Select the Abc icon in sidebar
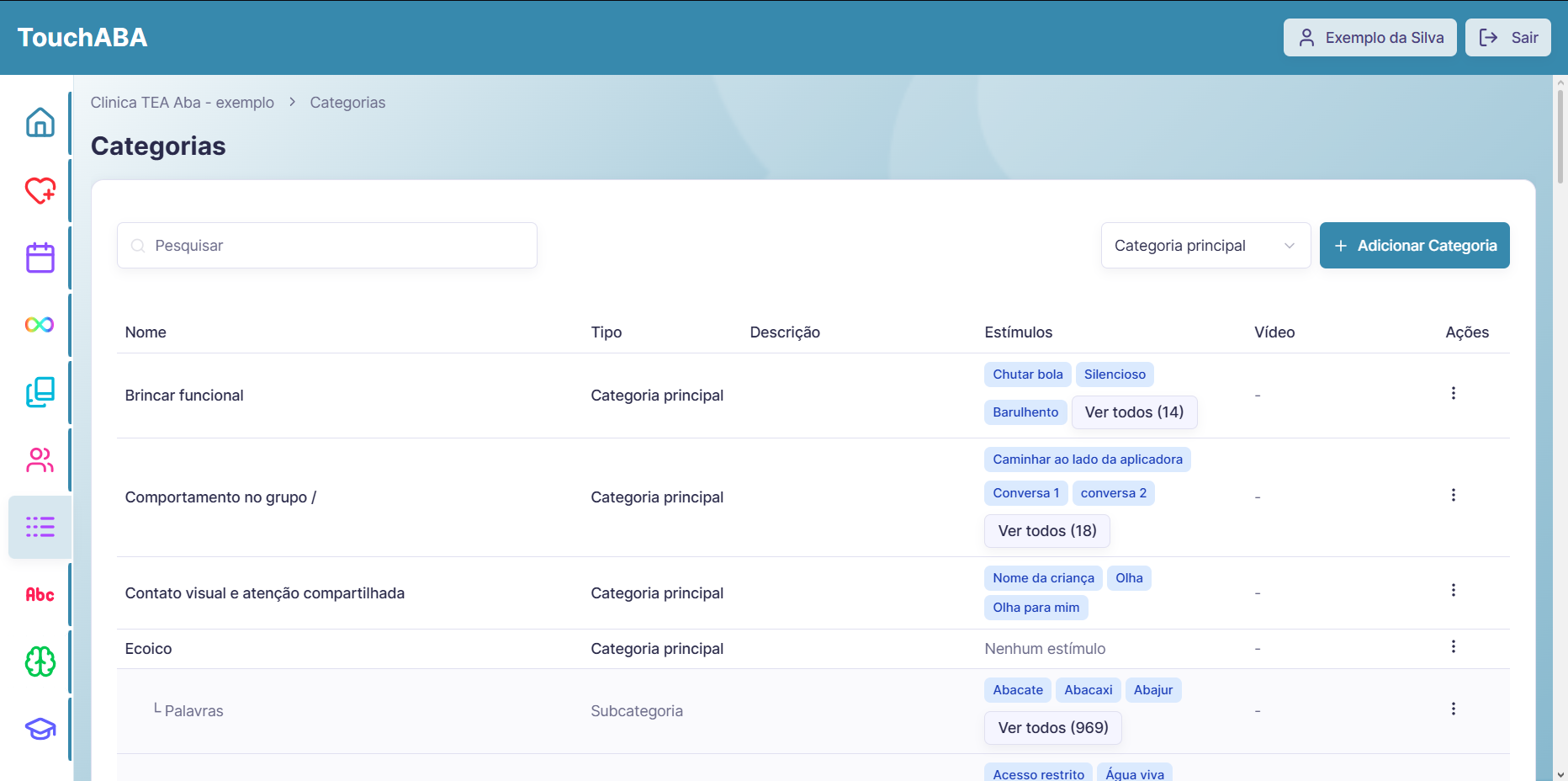1568x781 pixels. [40, 594]
